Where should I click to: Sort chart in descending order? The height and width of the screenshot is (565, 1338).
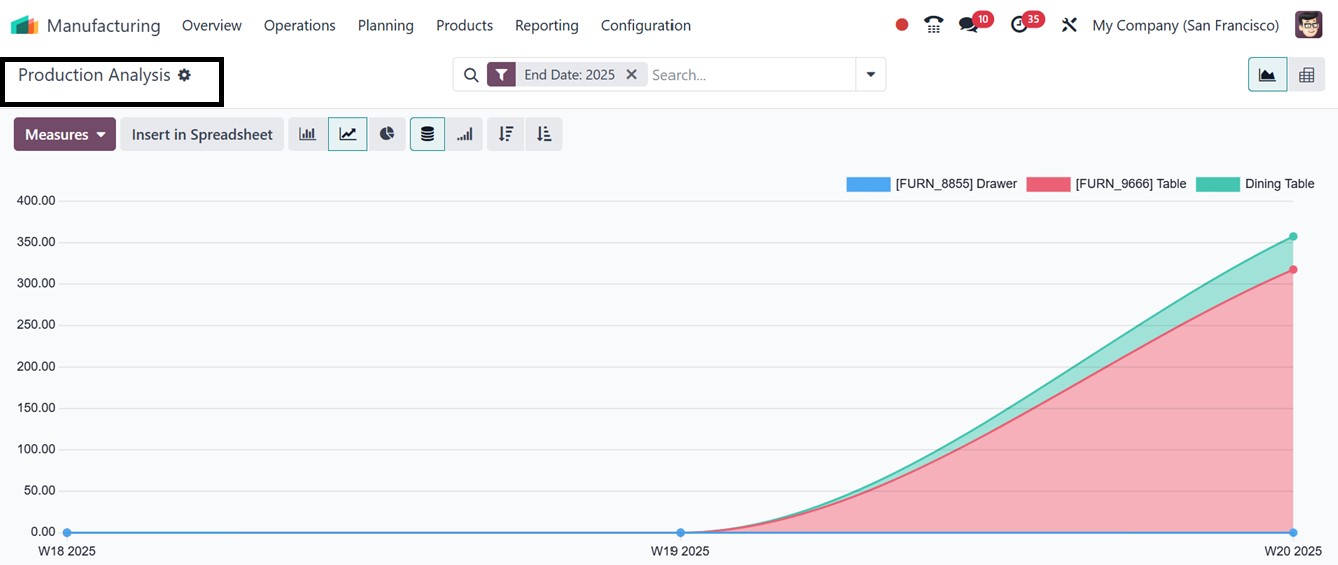506,134
